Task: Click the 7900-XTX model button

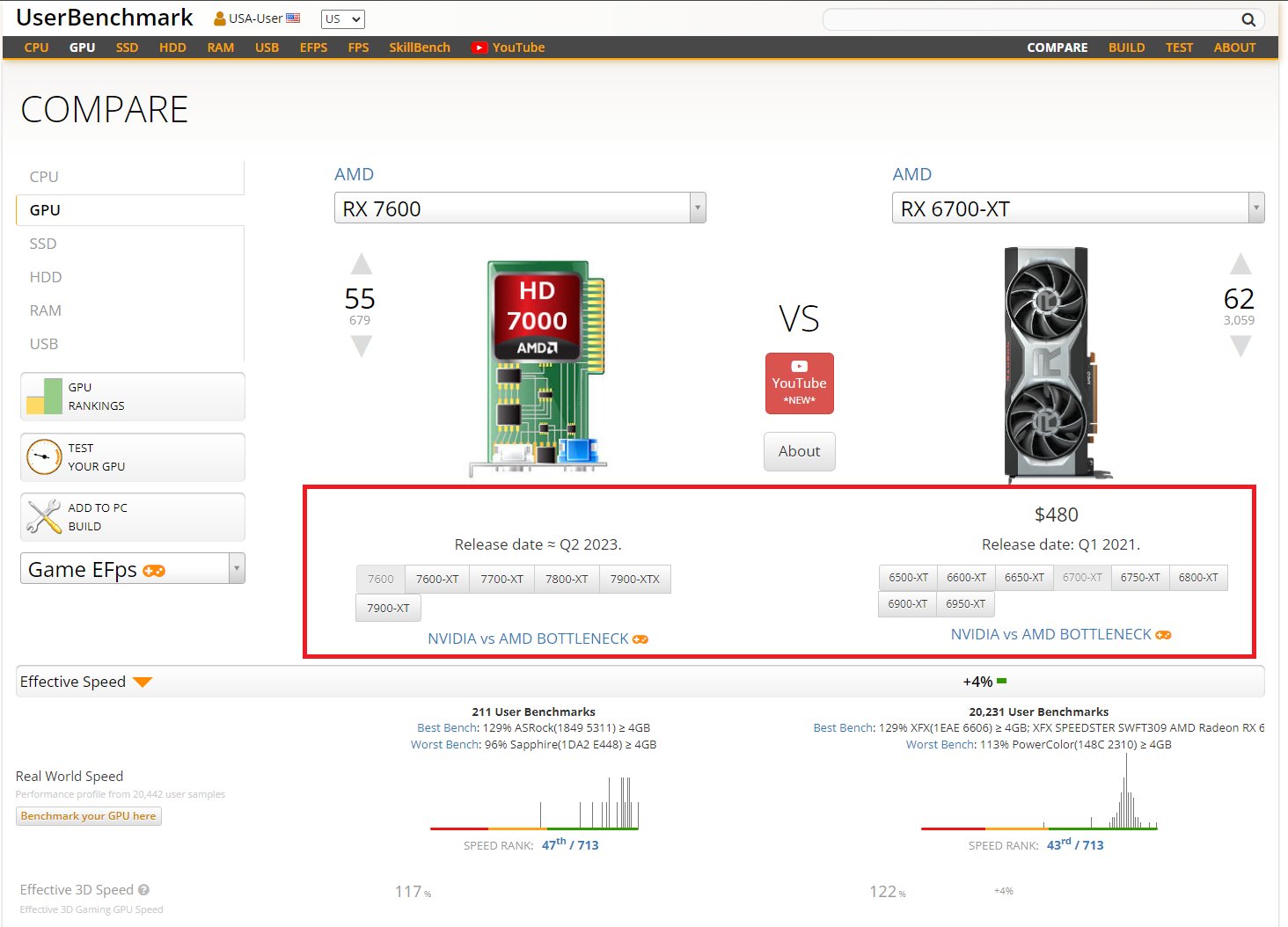Action: click(x=634, y=579)
